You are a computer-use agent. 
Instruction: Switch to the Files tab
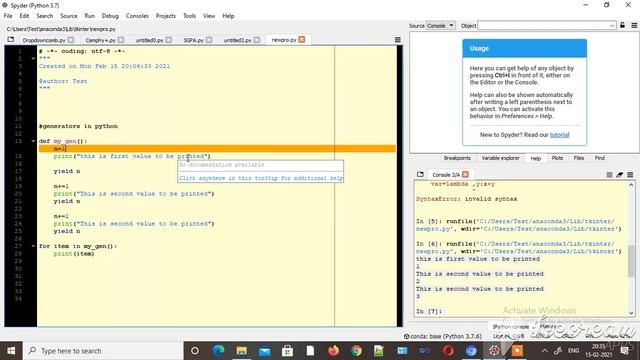[579, 158]
